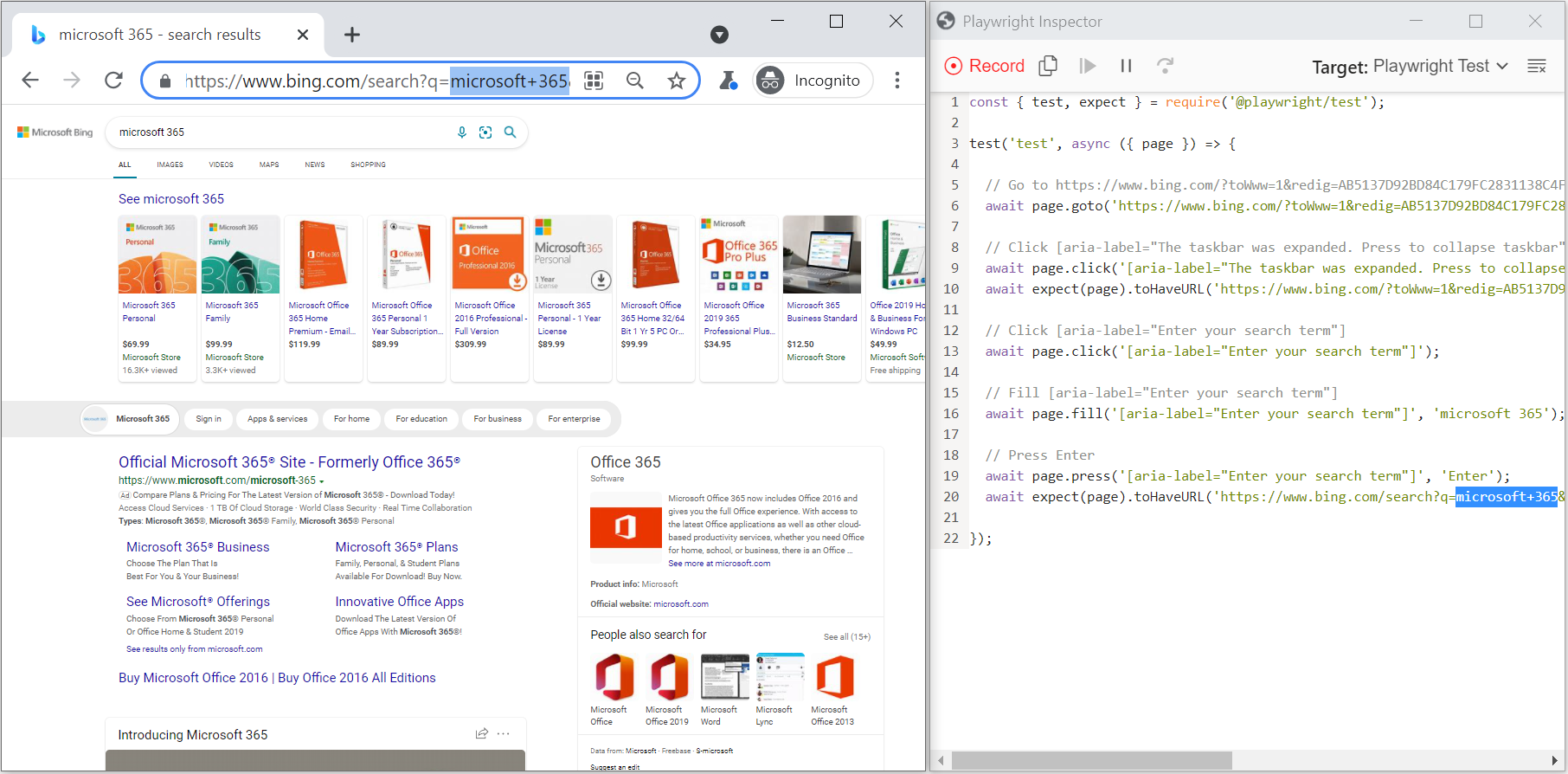1568x774 pixels.
Task: Click the Apps & services chip
Action: click(277, 419)
